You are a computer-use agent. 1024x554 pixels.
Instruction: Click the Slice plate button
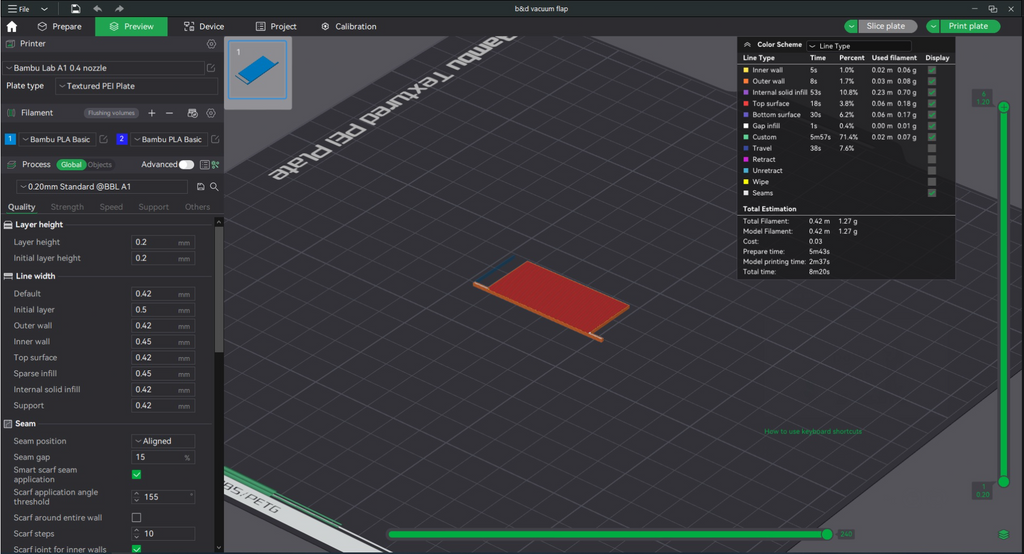886,26
